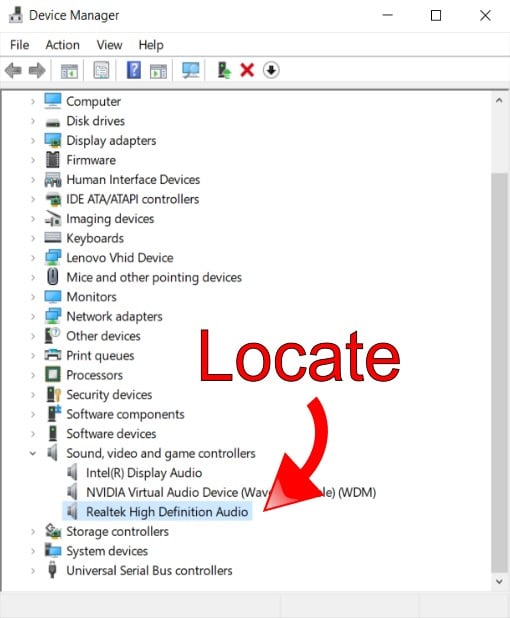
Task: Open the File menu
Action: [x=19, y=45]
